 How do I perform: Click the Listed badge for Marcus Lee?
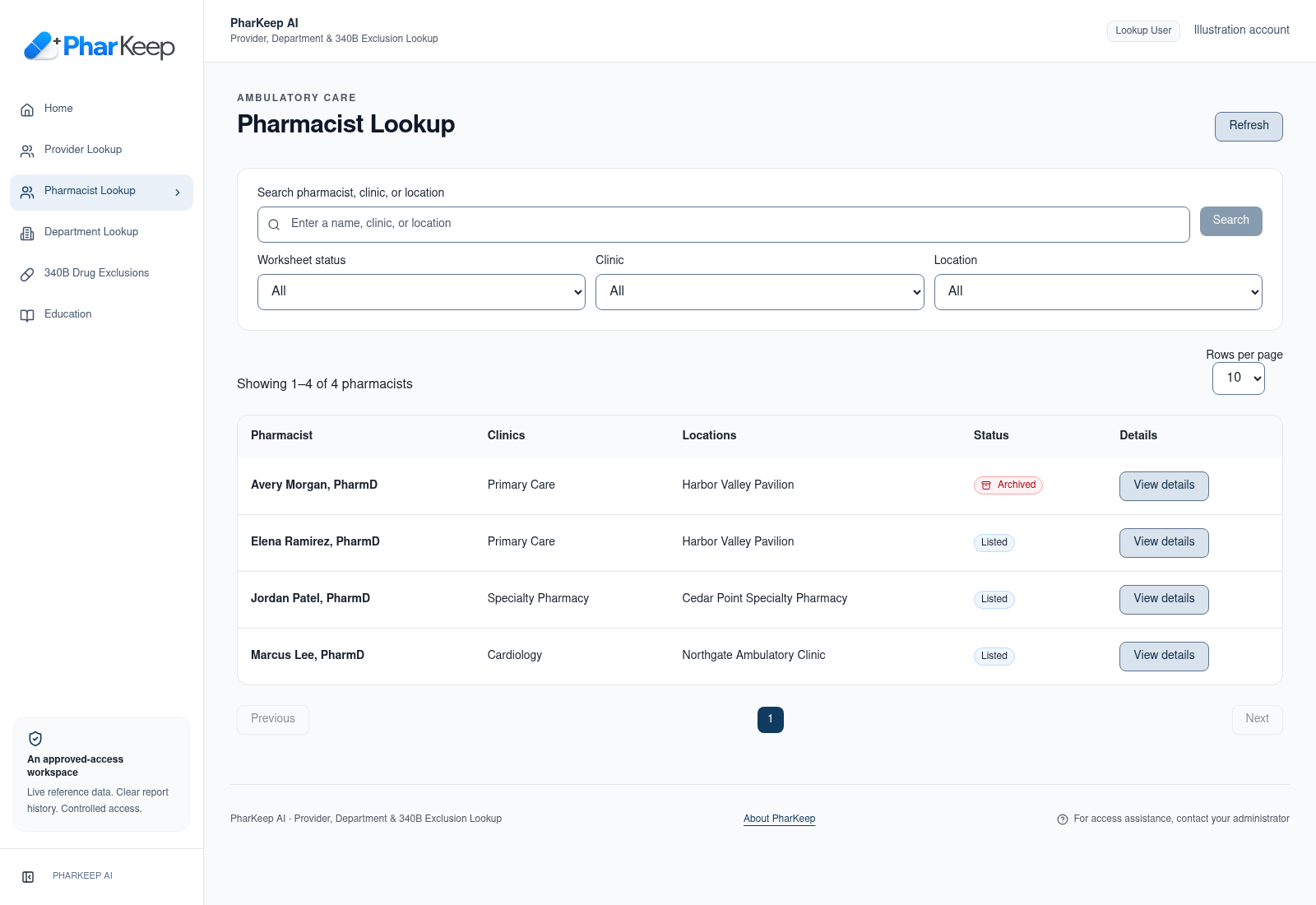pos(994,657)
